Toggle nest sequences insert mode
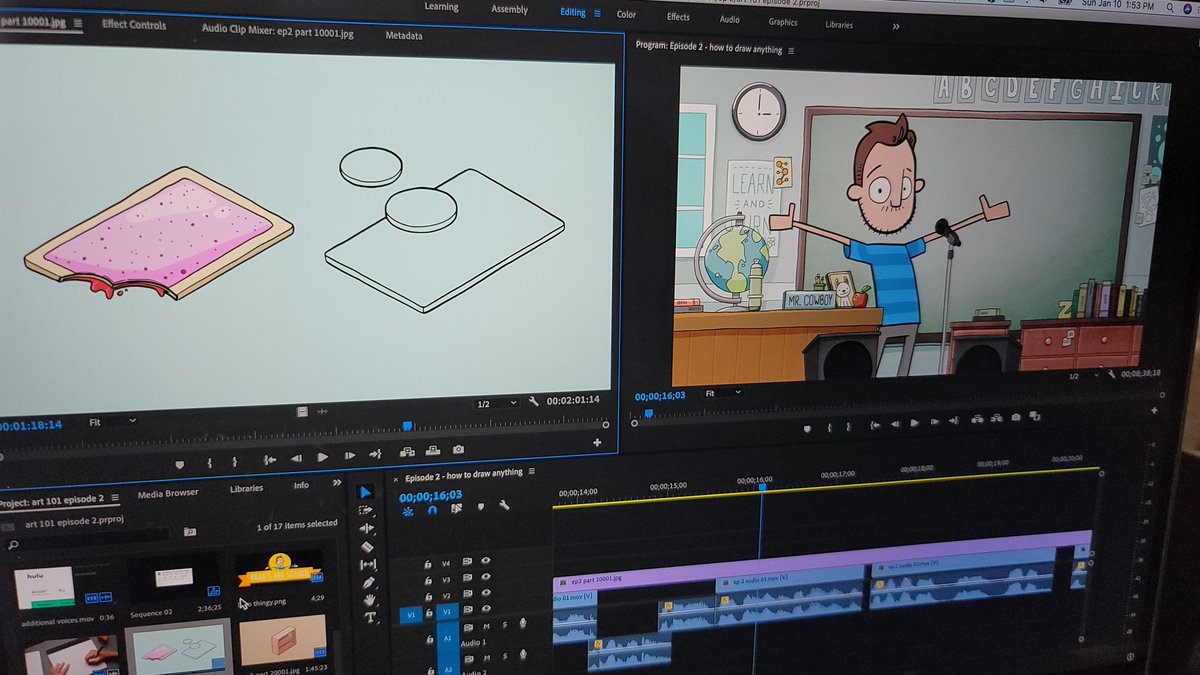This screenshot has width=1200, height=675. coord(407,511)
